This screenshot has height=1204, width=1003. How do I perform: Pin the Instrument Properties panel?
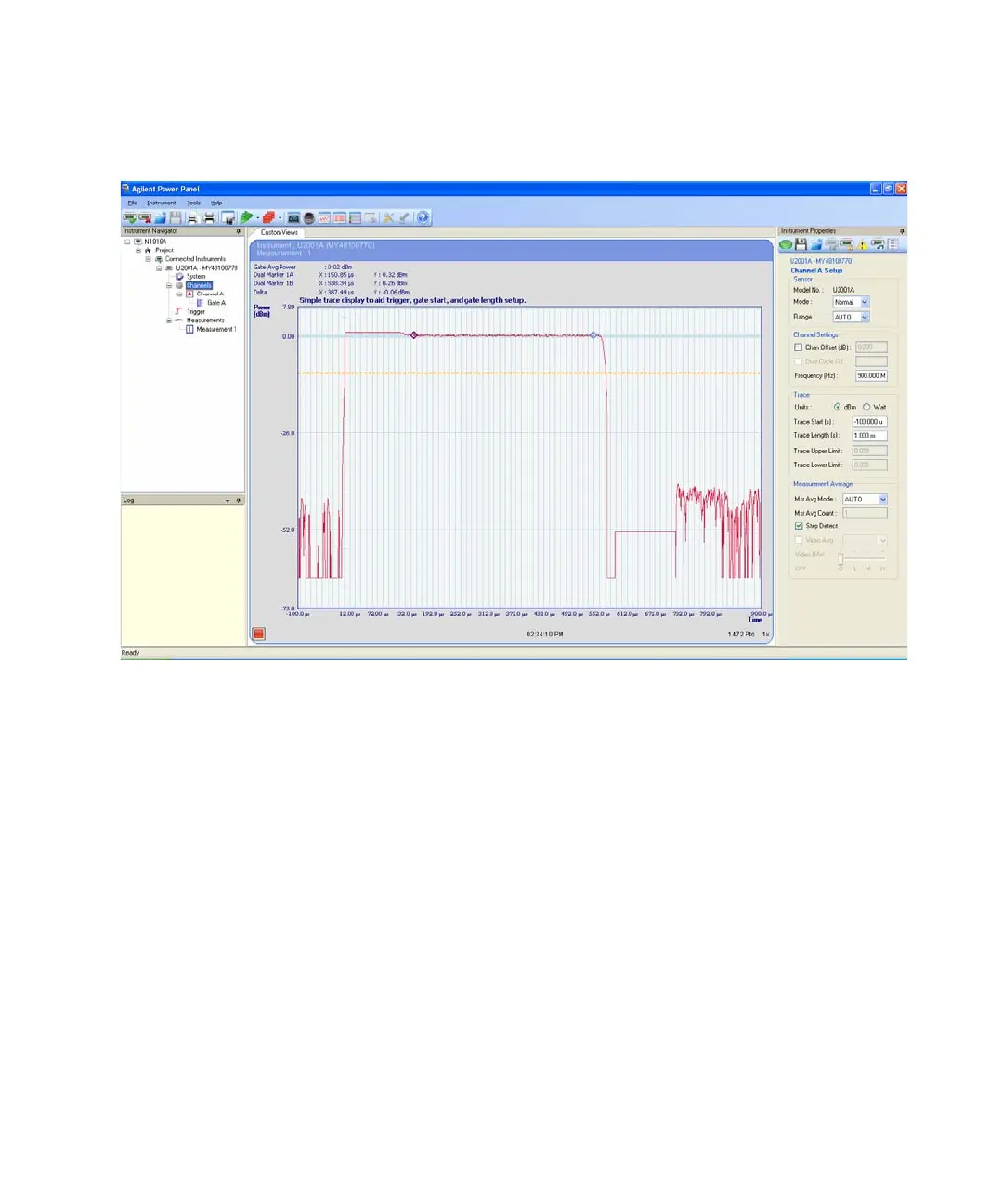(901, 231)
